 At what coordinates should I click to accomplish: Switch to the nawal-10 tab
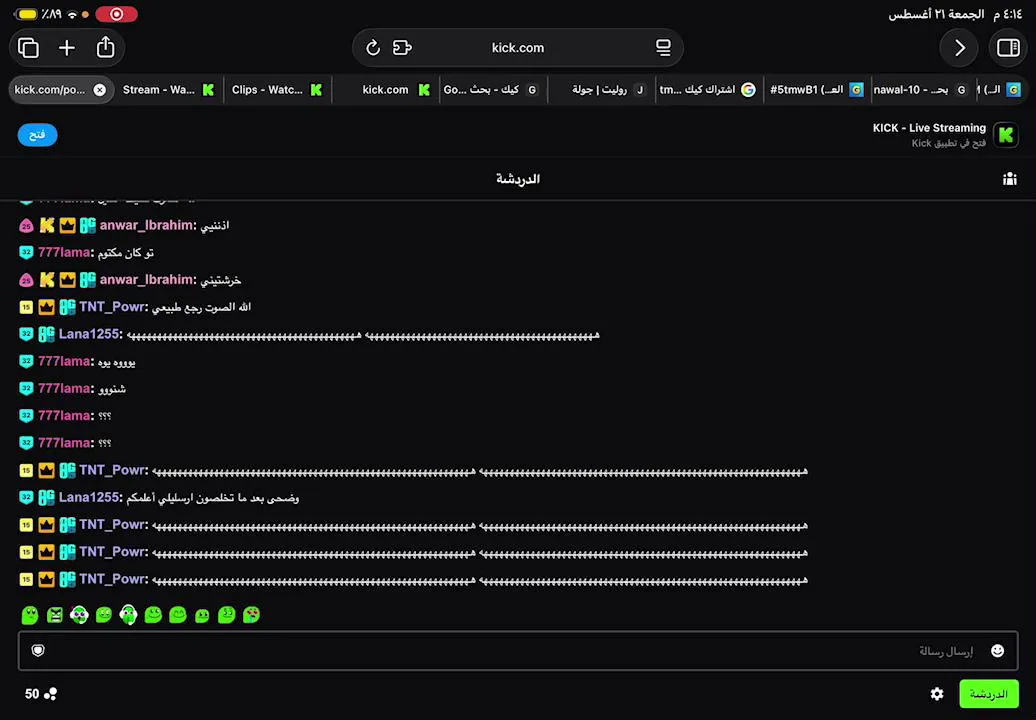pos(924,90)
